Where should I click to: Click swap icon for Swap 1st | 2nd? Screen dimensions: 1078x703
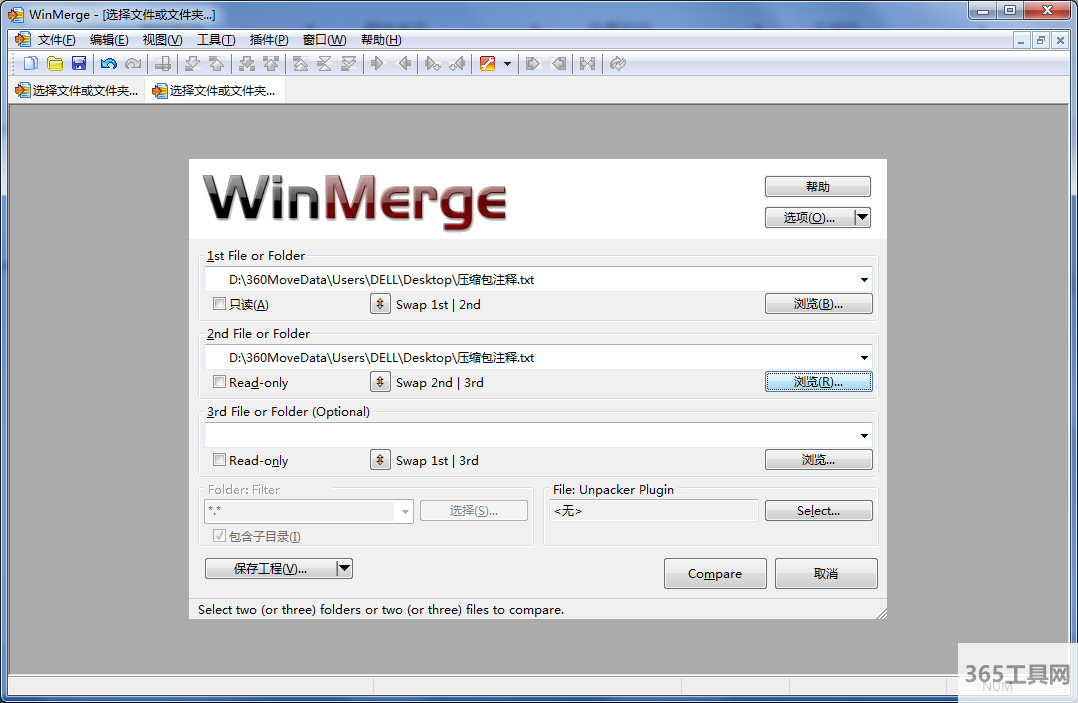(x=380, y=304)
